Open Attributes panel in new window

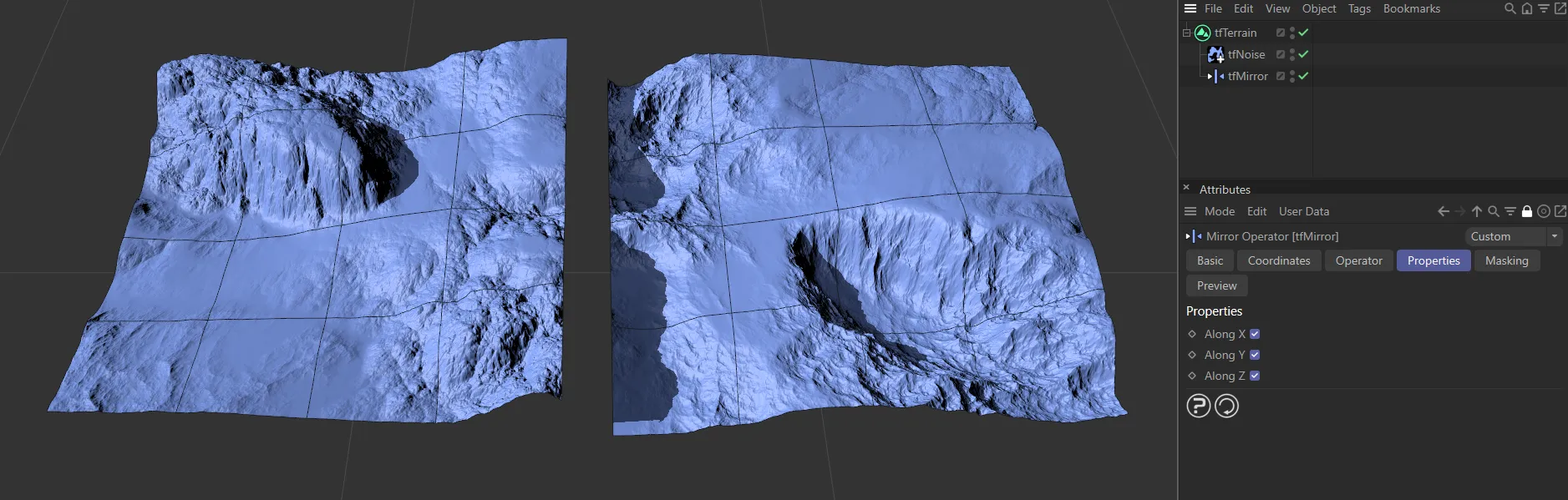coord(1560,212)
